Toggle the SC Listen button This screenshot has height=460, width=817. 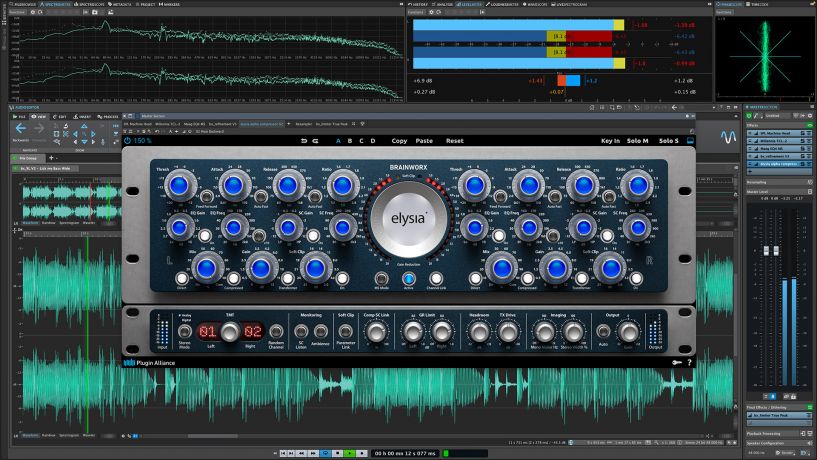(301, 331)
